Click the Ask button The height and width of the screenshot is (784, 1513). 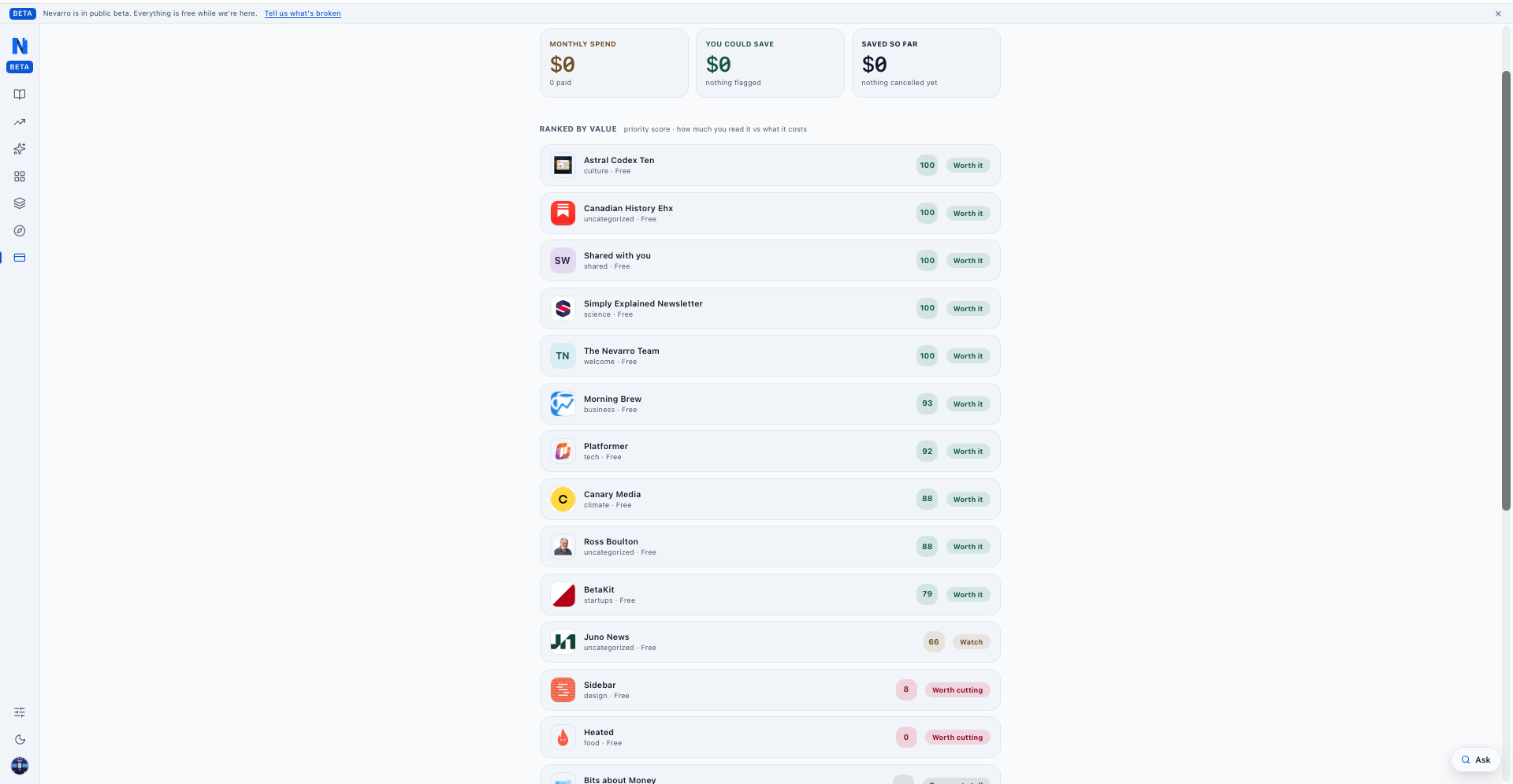(x=1476, y=760)
